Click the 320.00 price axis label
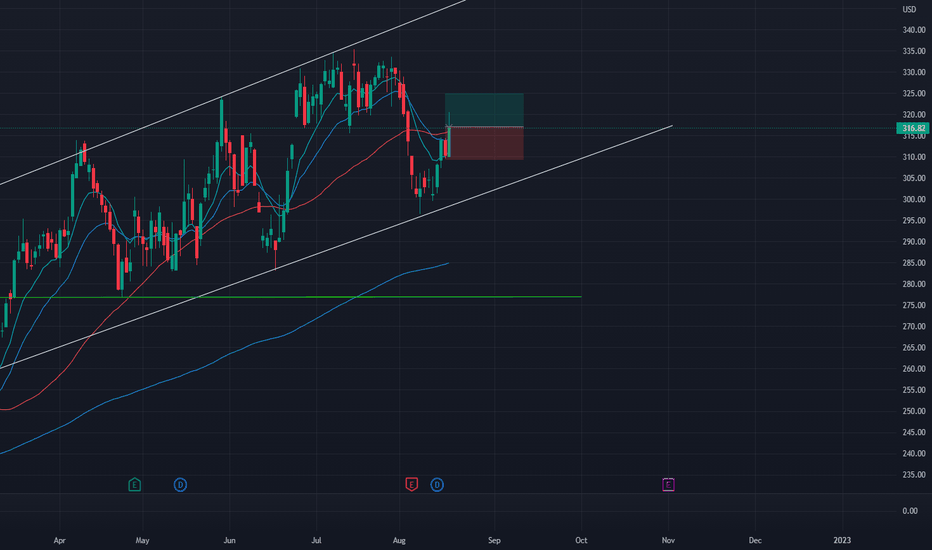The width and height of the screenshot is (932, 550). click(x=914, y=115)
